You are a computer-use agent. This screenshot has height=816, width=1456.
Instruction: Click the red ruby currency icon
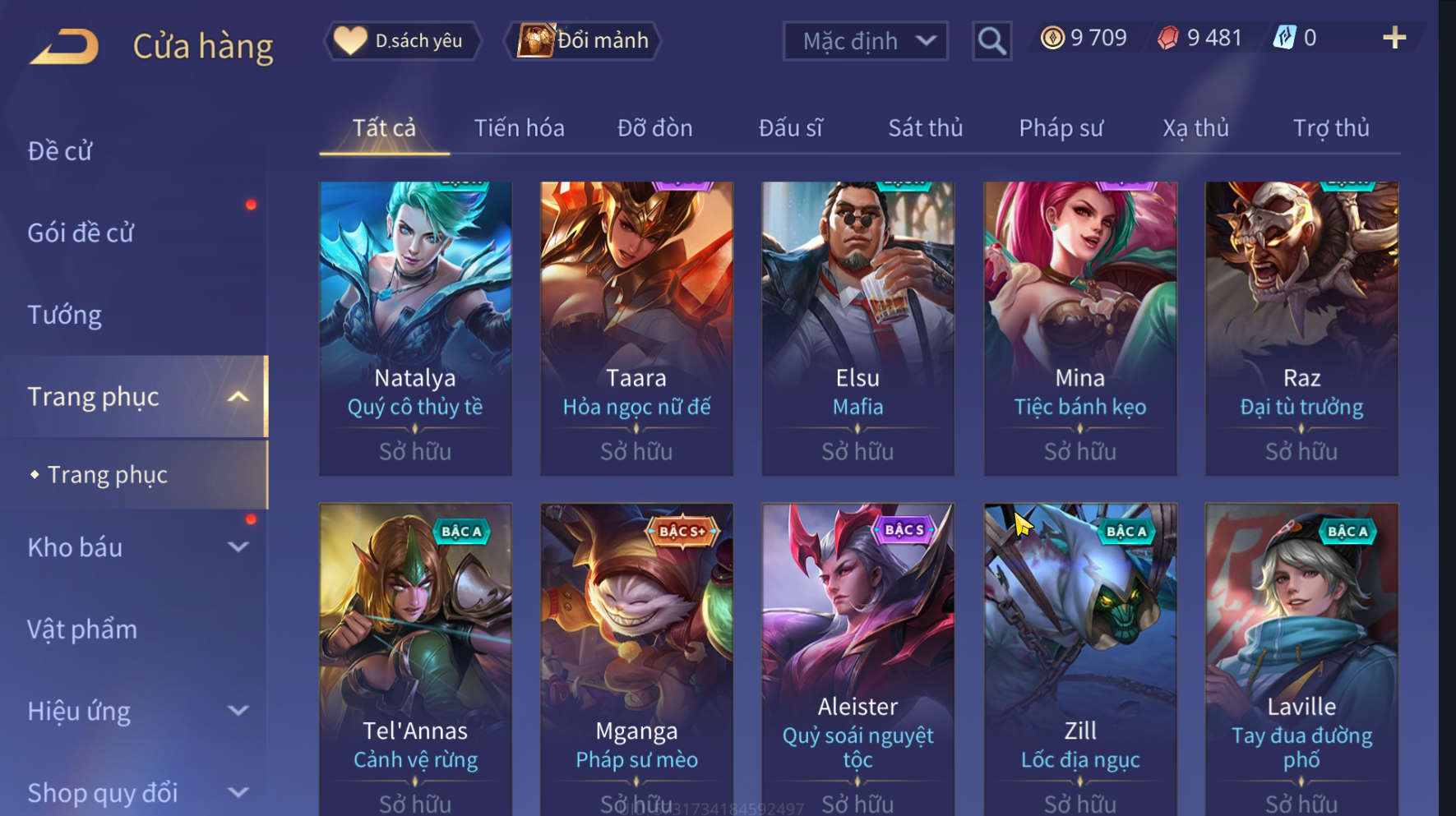[x=1168, y=38]
